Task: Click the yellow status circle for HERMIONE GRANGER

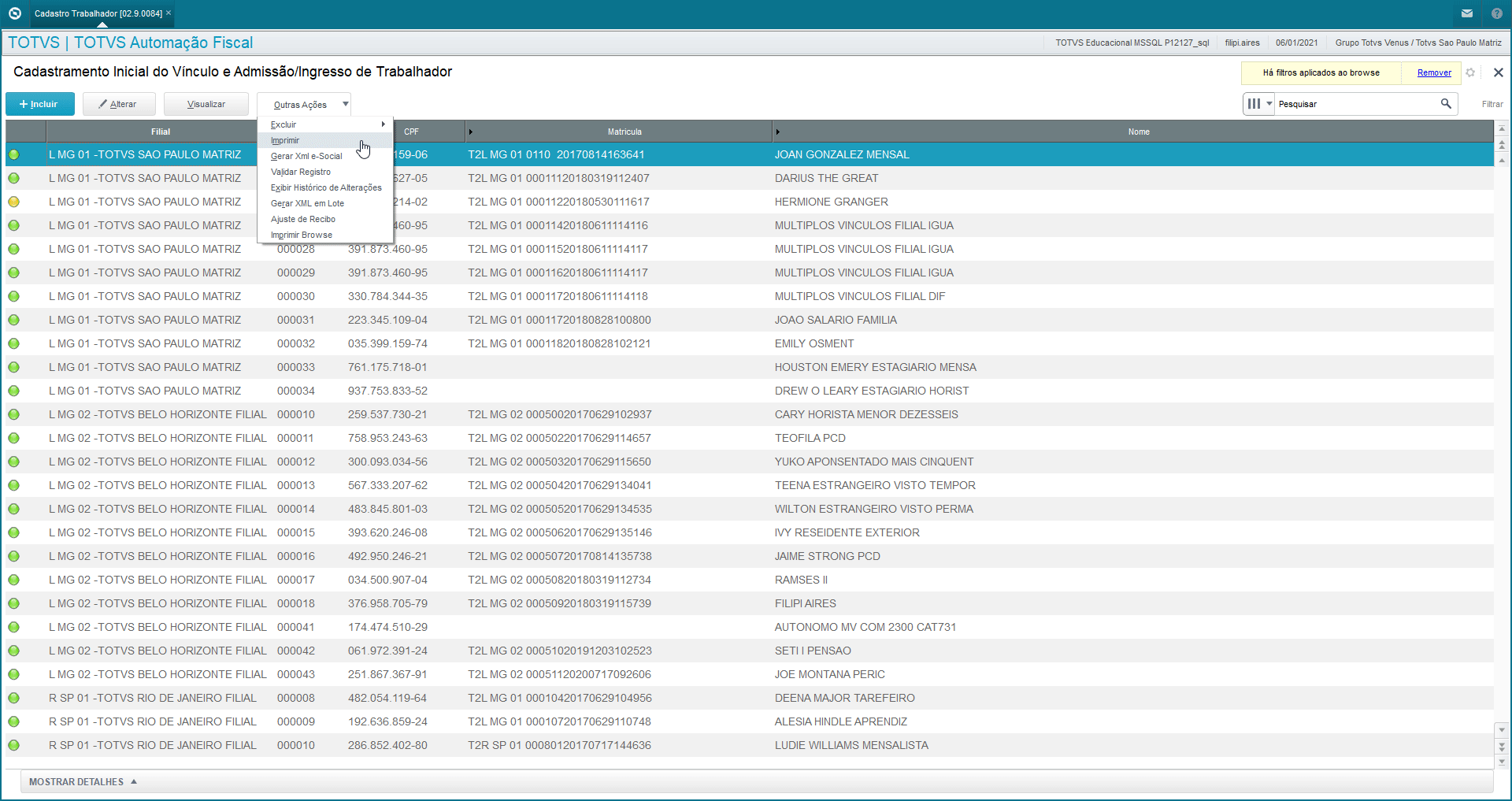Action: pos(14,202)
